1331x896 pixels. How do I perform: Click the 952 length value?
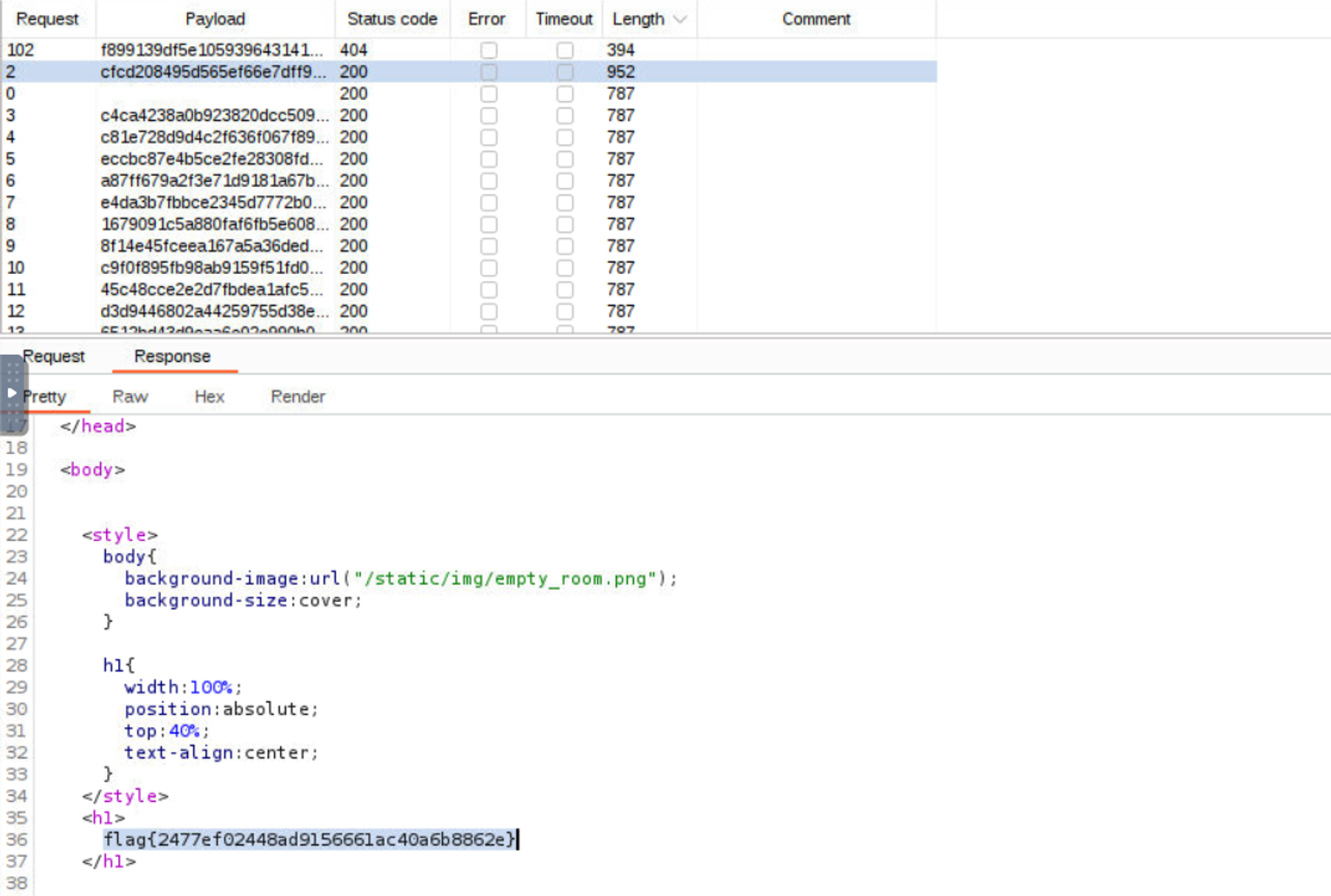[620, 72]
